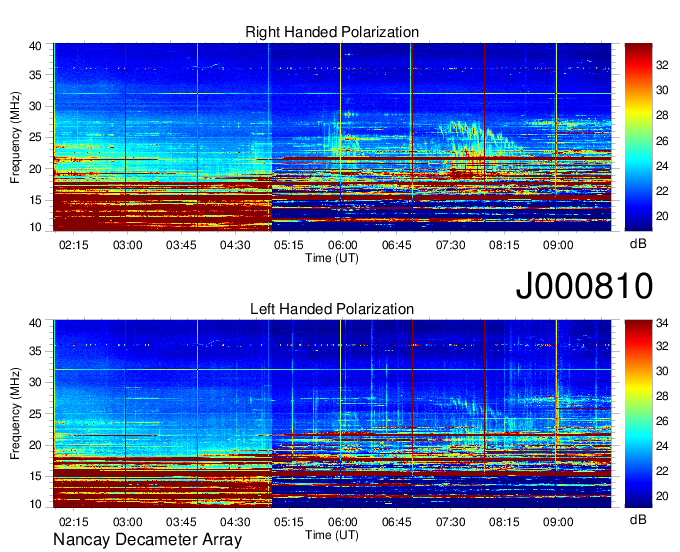Click 06:00 tick on Right Handed time axis
Viewport: 680px width, 552px height.
343,245
